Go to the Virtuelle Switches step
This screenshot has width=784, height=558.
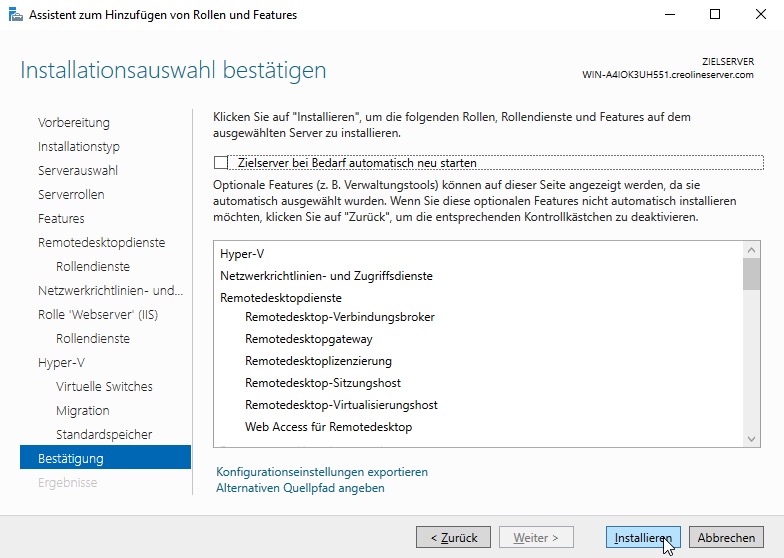coord(104,386)
